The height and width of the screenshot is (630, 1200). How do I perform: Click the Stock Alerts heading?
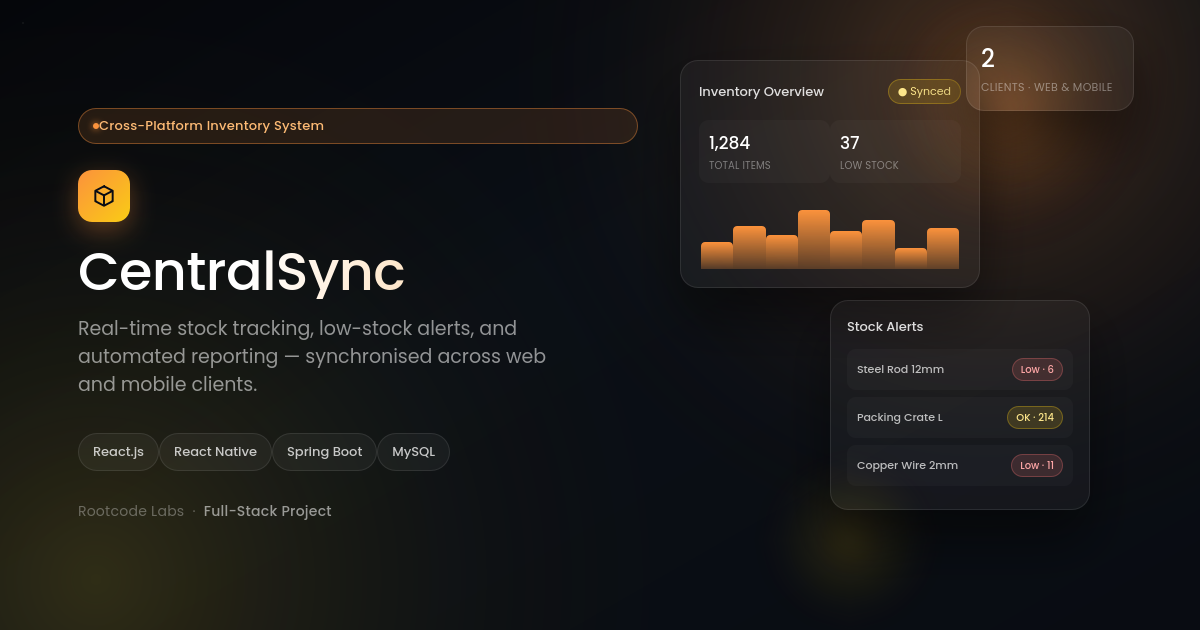(x=885, y=327)
